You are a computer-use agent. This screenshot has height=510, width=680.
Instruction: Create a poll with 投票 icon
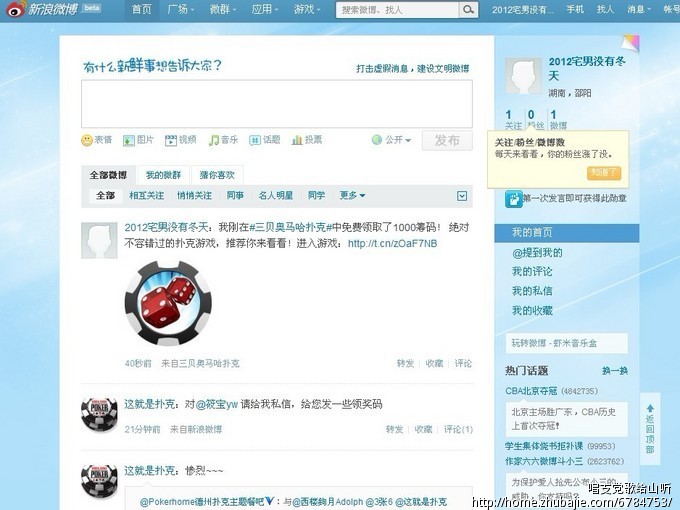point(297,140)
